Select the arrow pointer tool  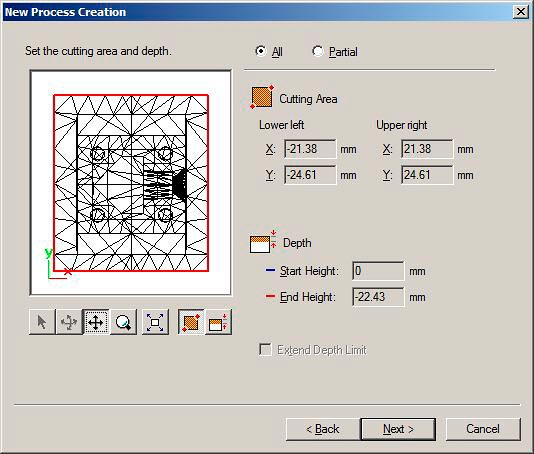click(x=42, y=322)
